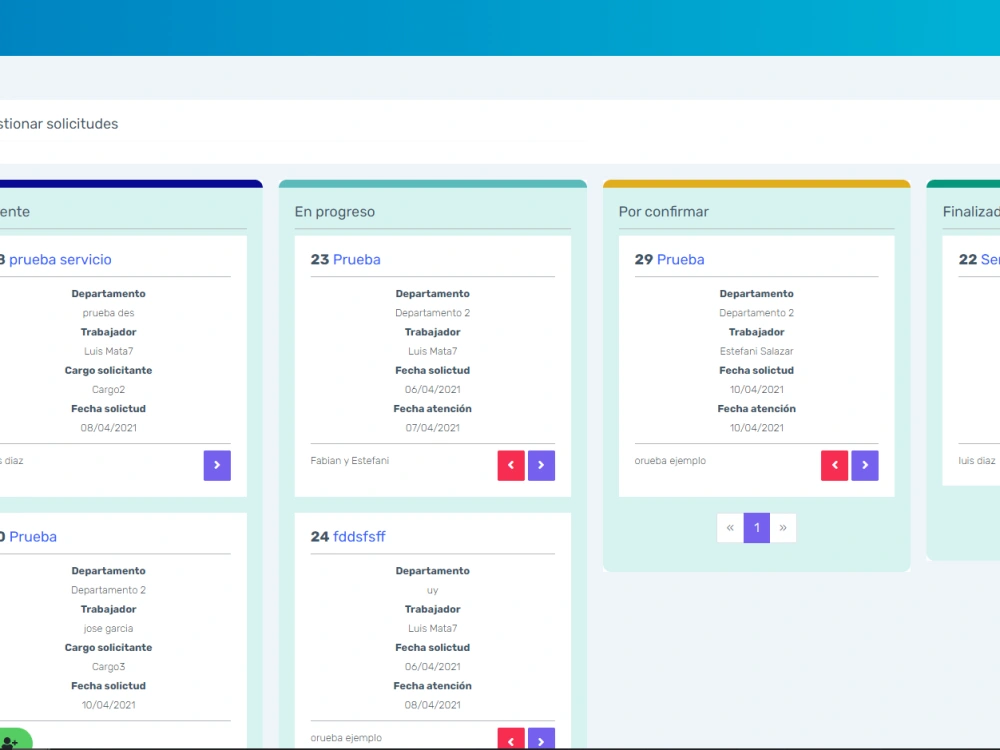This screenshot has width=1000, height=750.
Task: Move request 24 fddsfsff back with red arrow
Action: click(x=511, y=739)
